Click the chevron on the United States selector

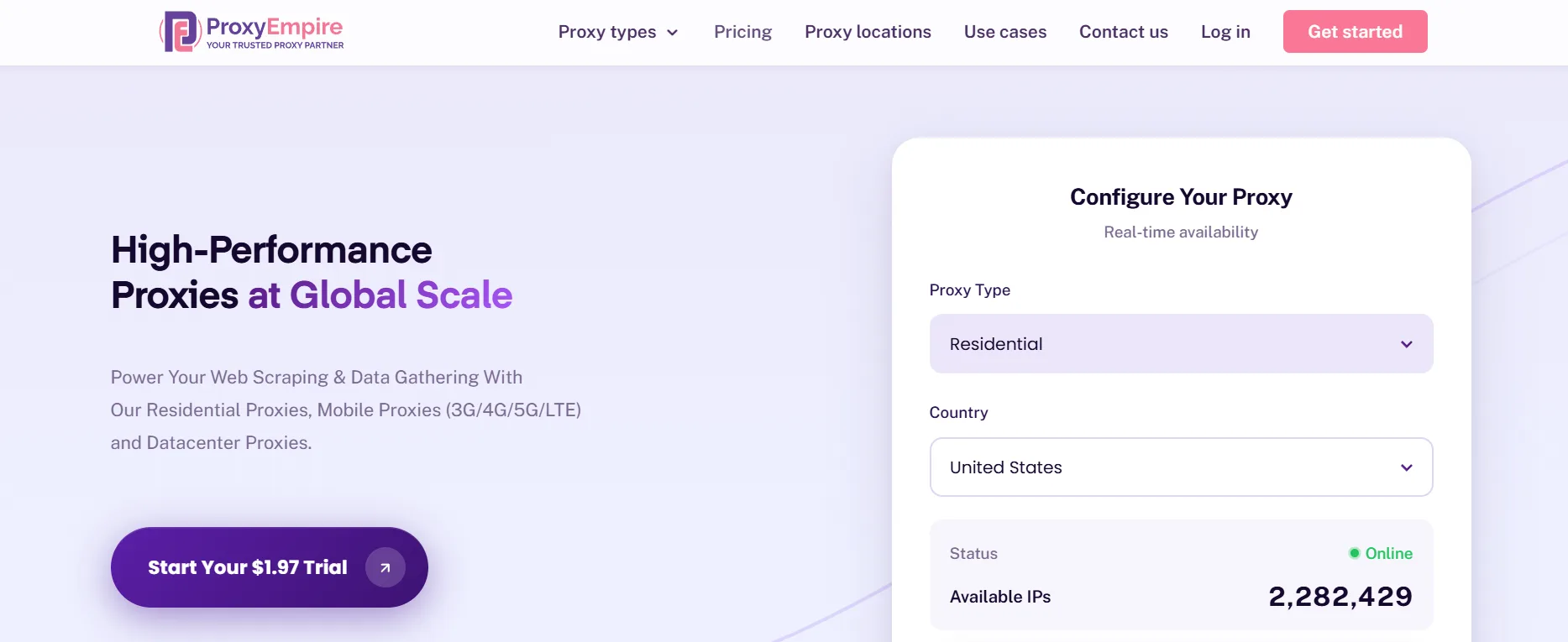[1406, 467]
